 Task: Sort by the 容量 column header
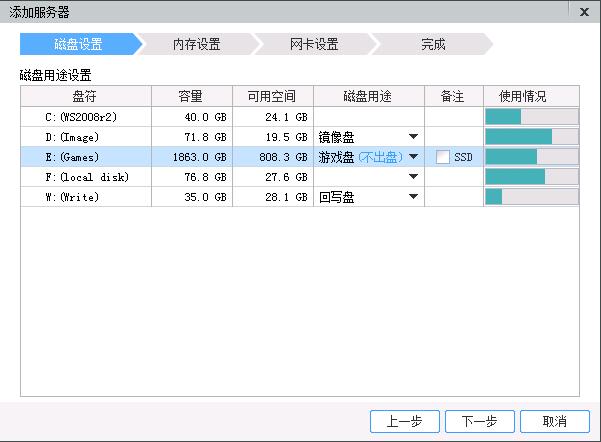coord(192,96)
